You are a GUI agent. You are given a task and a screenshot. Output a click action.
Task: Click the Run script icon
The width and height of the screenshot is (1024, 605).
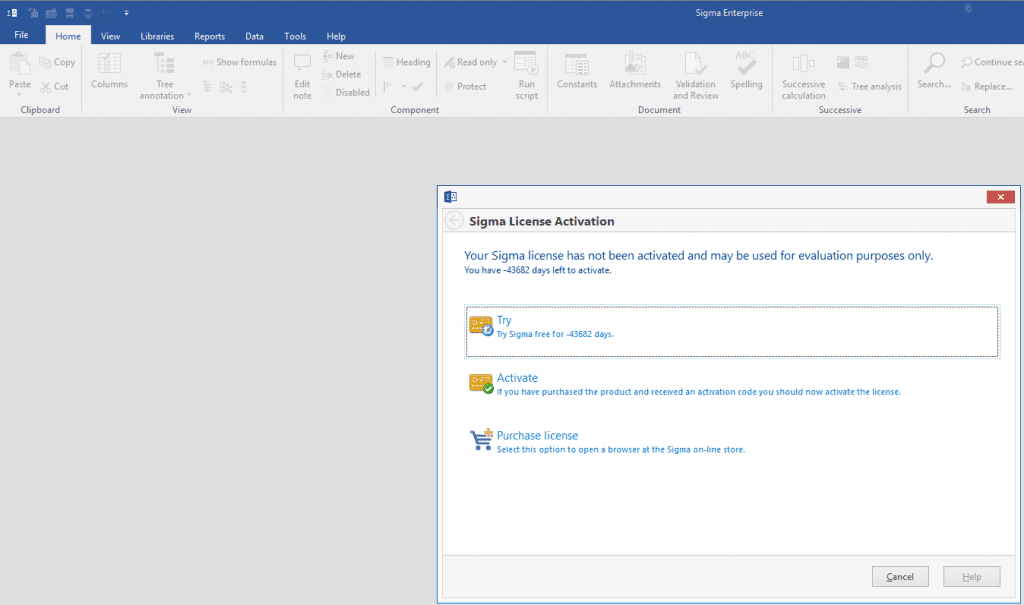coord(527,64)
